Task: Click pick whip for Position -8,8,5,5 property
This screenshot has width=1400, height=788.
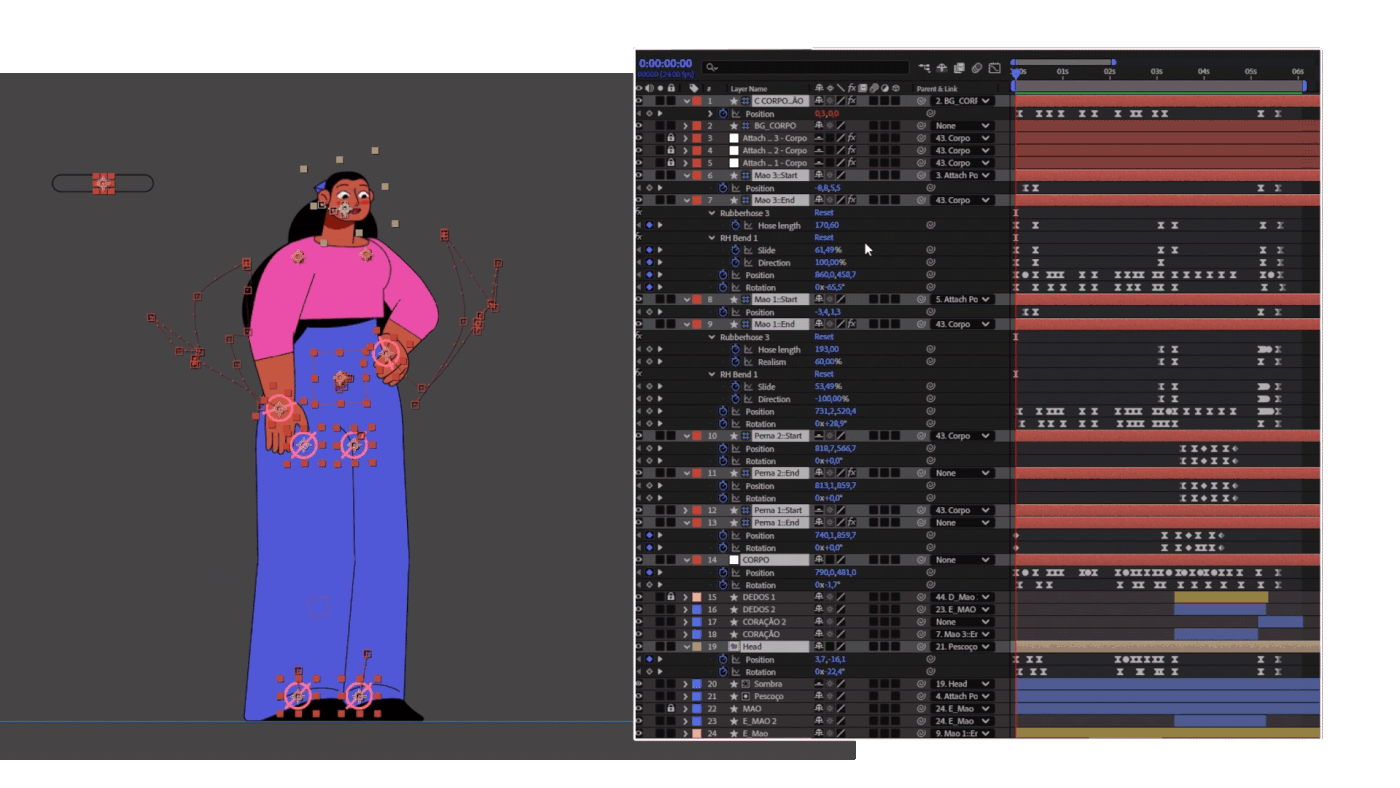Action: 931,188
